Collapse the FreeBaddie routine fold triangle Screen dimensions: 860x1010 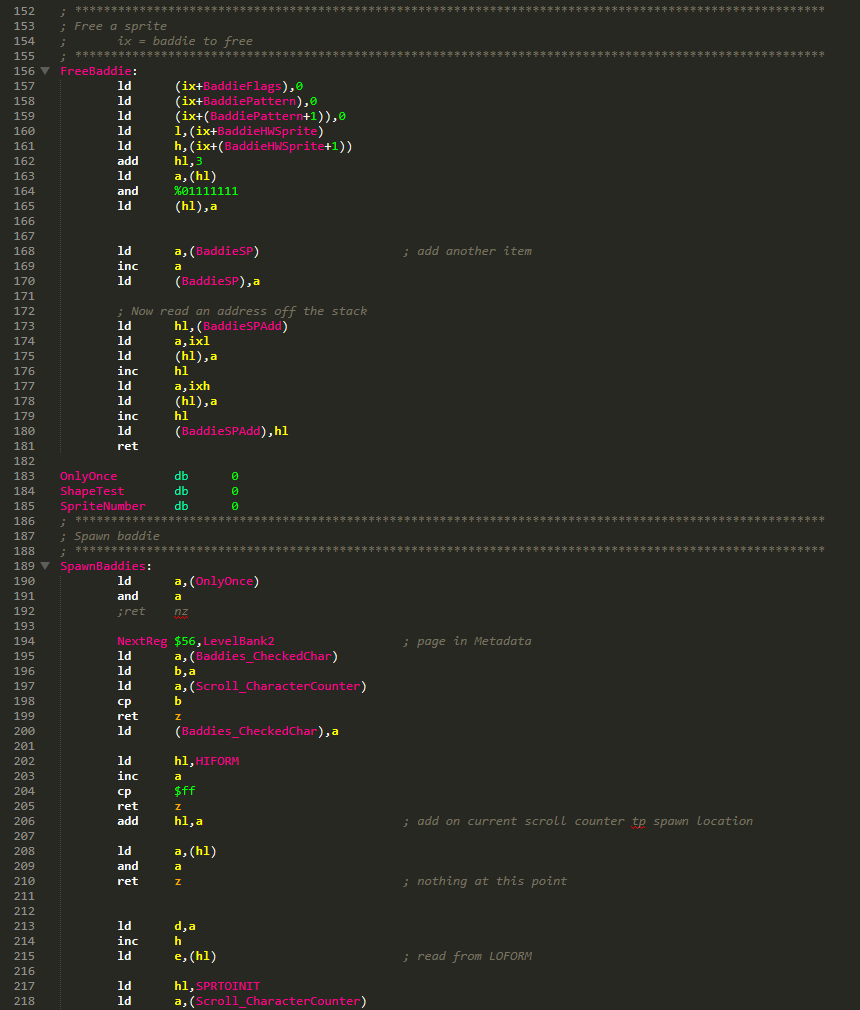[44, 71]
